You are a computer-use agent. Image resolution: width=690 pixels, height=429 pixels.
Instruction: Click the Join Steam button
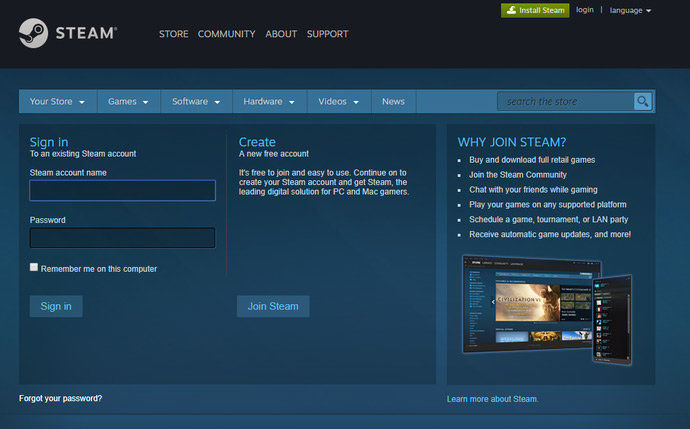(x=273, y=306)
